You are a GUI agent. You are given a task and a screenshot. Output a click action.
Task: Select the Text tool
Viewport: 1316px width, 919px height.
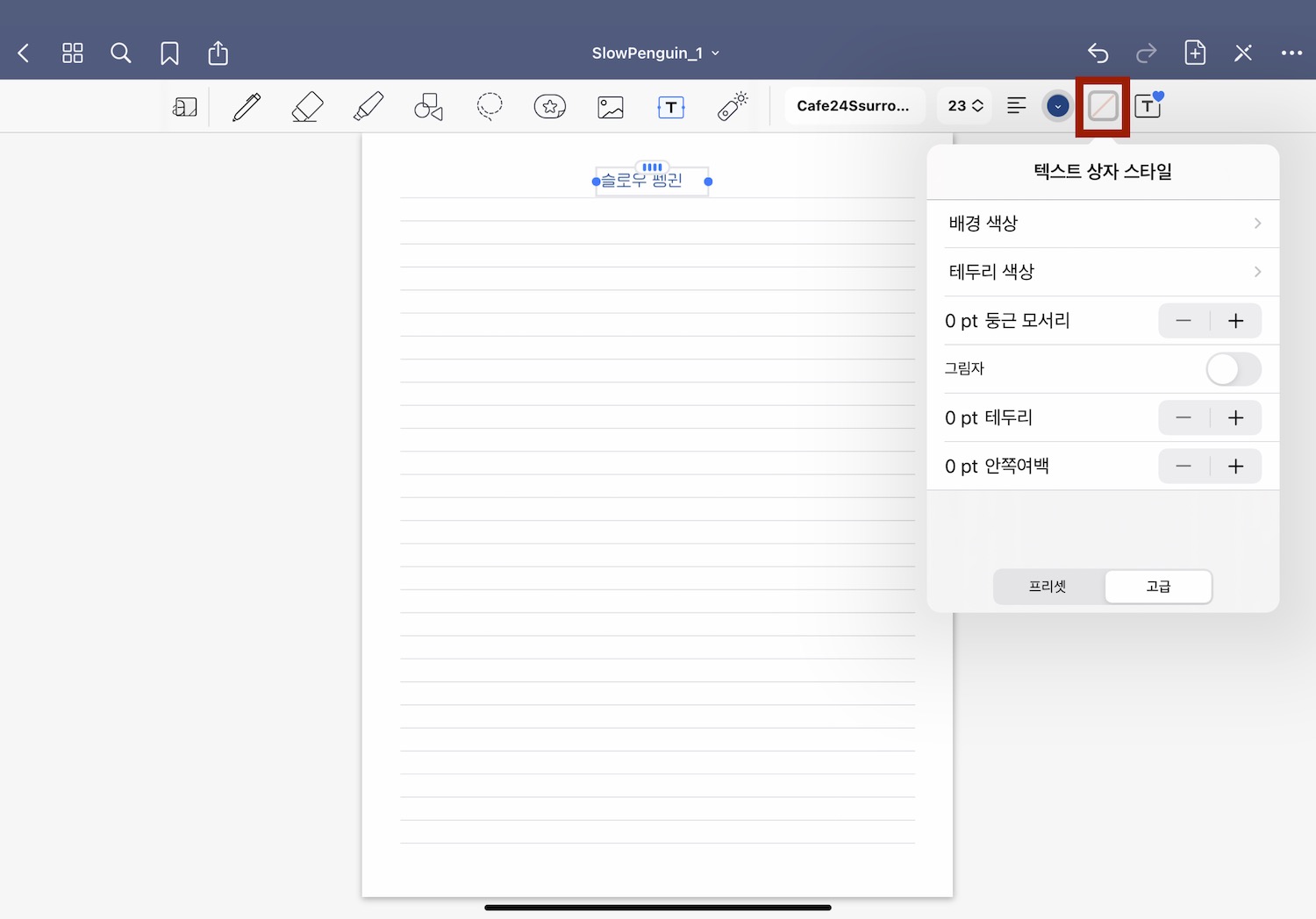pos(670,106)
